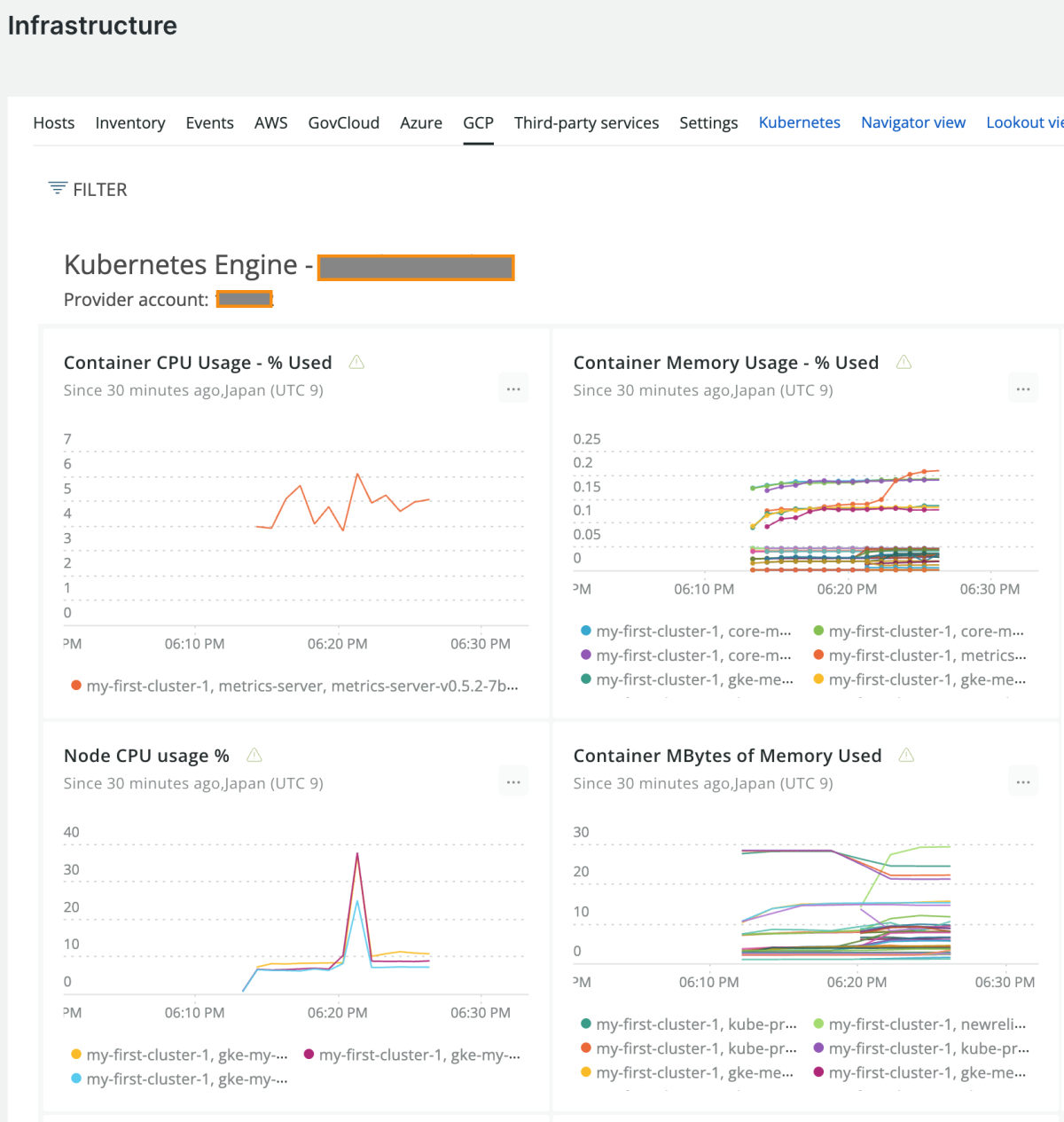Viewport: 1064px width, 1122px height.
Task: Open Navigator view link
Action: 913,122
